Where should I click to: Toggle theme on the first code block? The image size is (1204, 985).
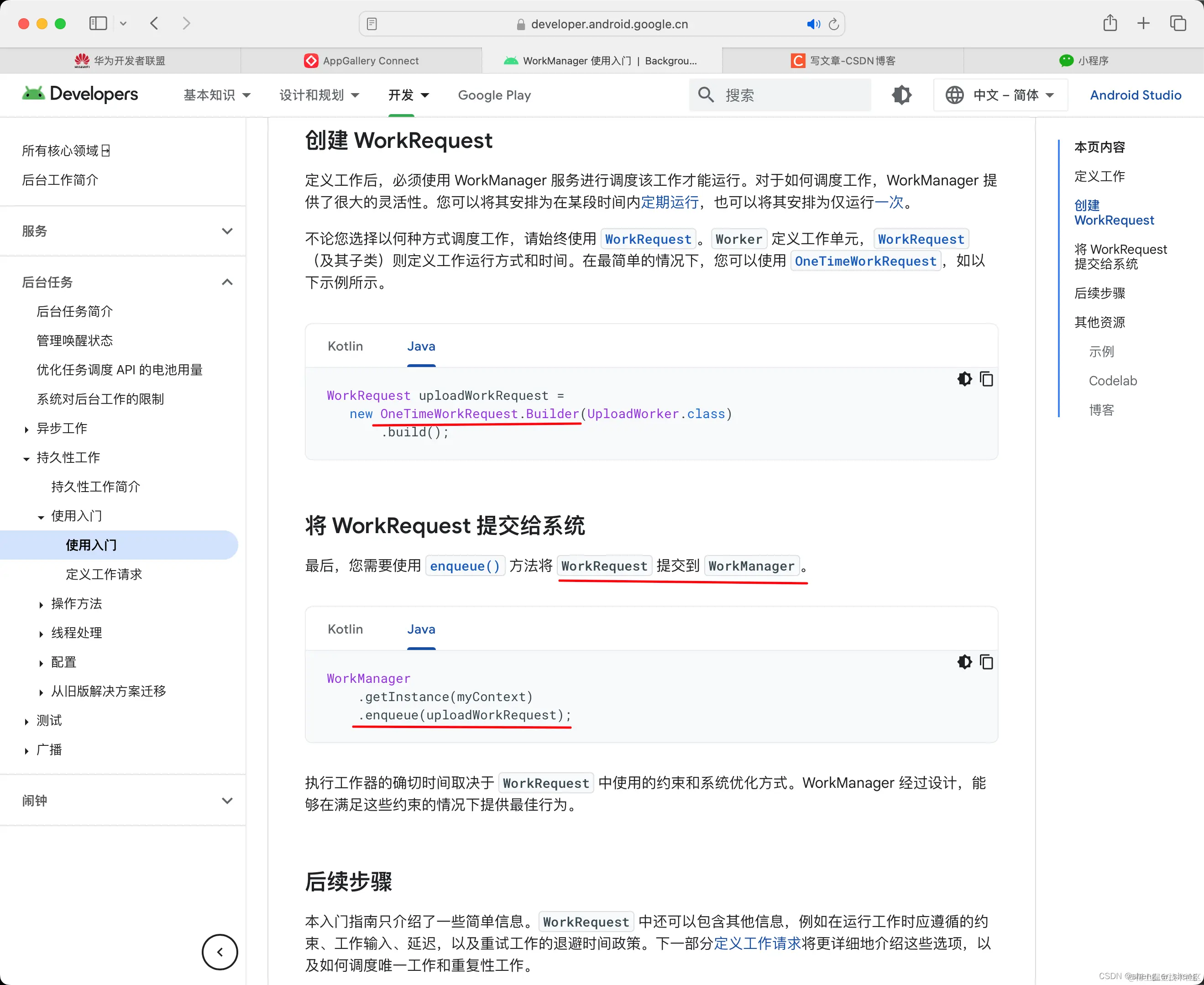click(964, 379)
